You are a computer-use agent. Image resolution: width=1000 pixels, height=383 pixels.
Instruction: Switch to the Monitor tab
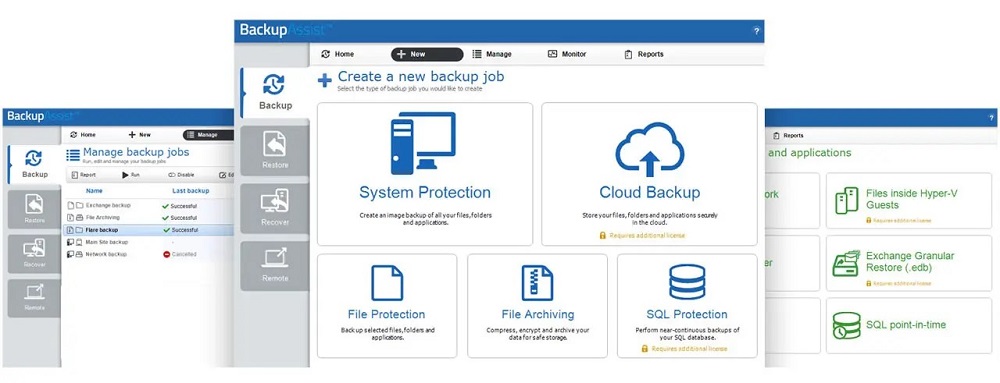[567, 54]
